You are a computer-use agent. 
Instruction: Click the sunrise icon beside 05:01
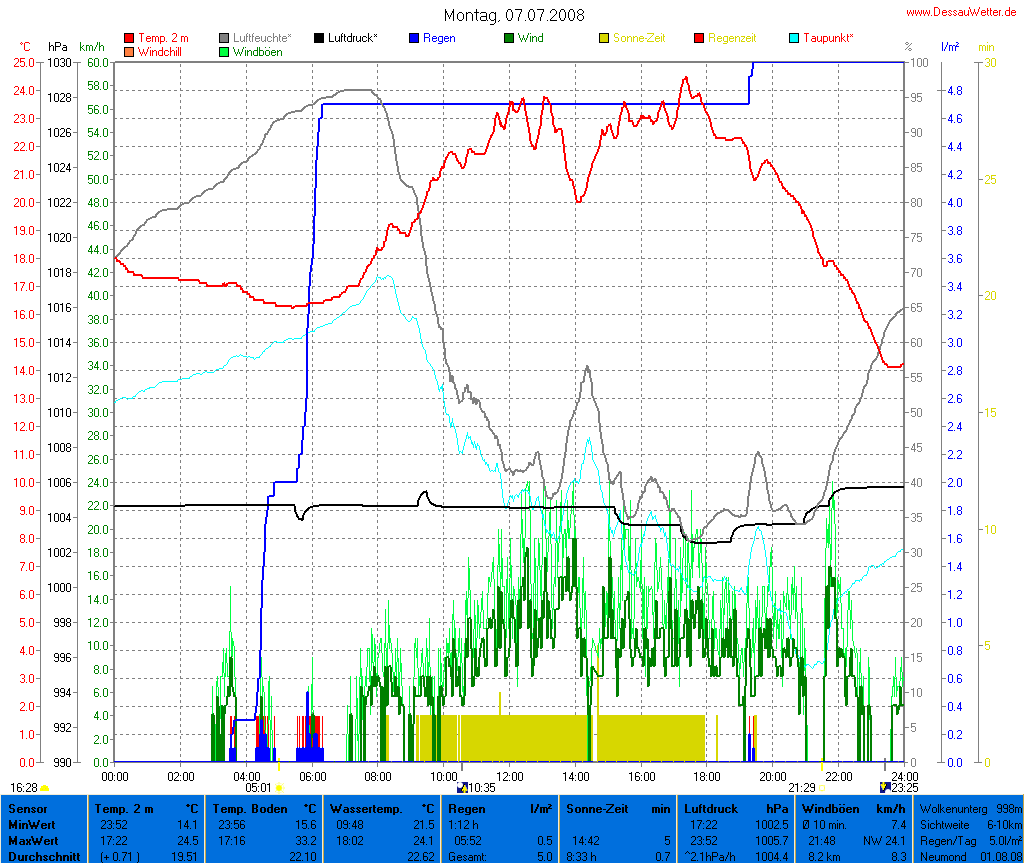click(279, 788)
